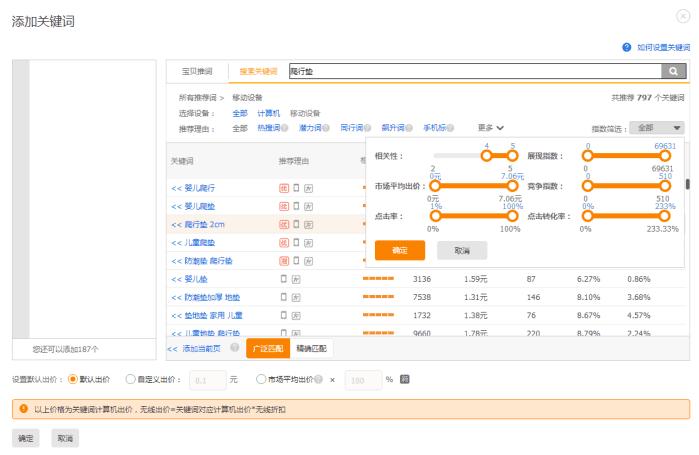The height and width of the screenshot is (455, 699).
Task: Click the help icon next to 手机标
Action: [x=450, y=128]
